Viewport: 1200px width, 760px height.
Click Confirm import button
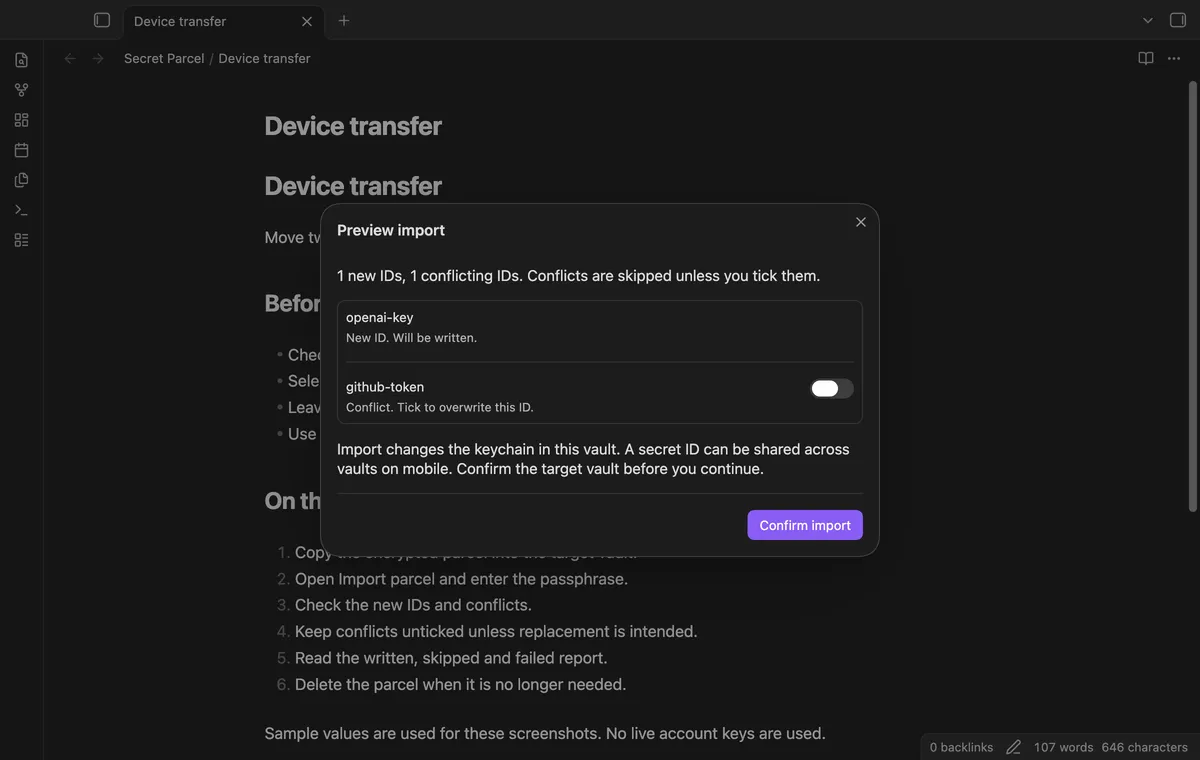[x=805, y=525]
